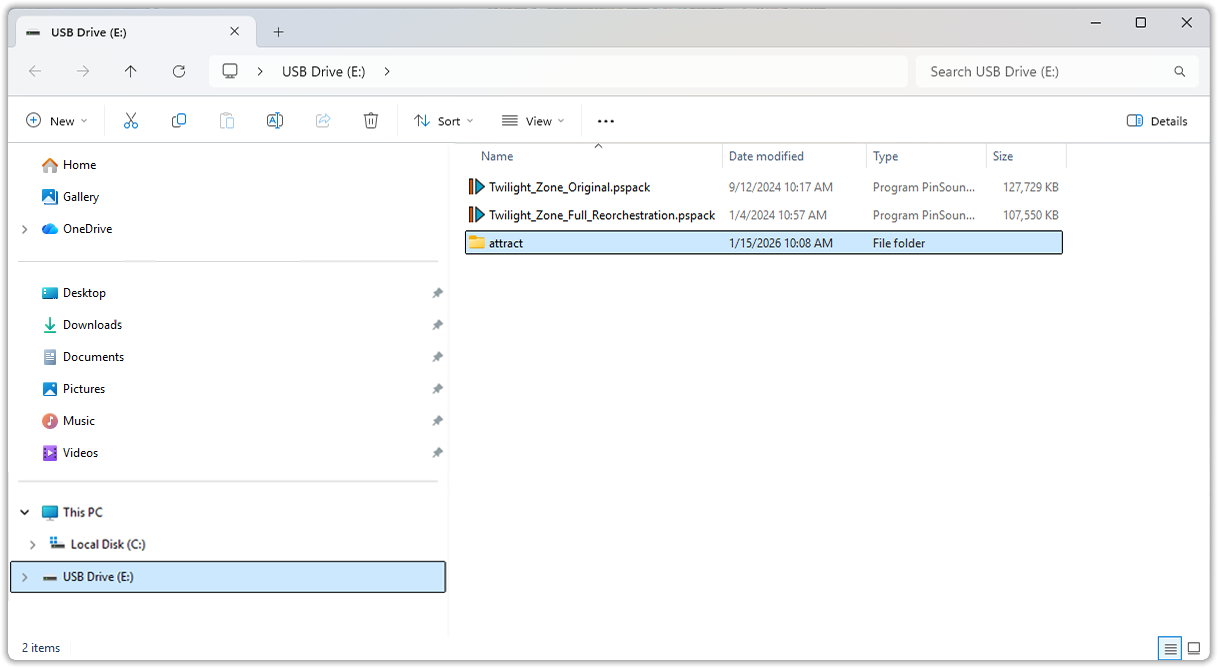
Task: Click the Cut scissors icon
Action: (x=130, y=121)
